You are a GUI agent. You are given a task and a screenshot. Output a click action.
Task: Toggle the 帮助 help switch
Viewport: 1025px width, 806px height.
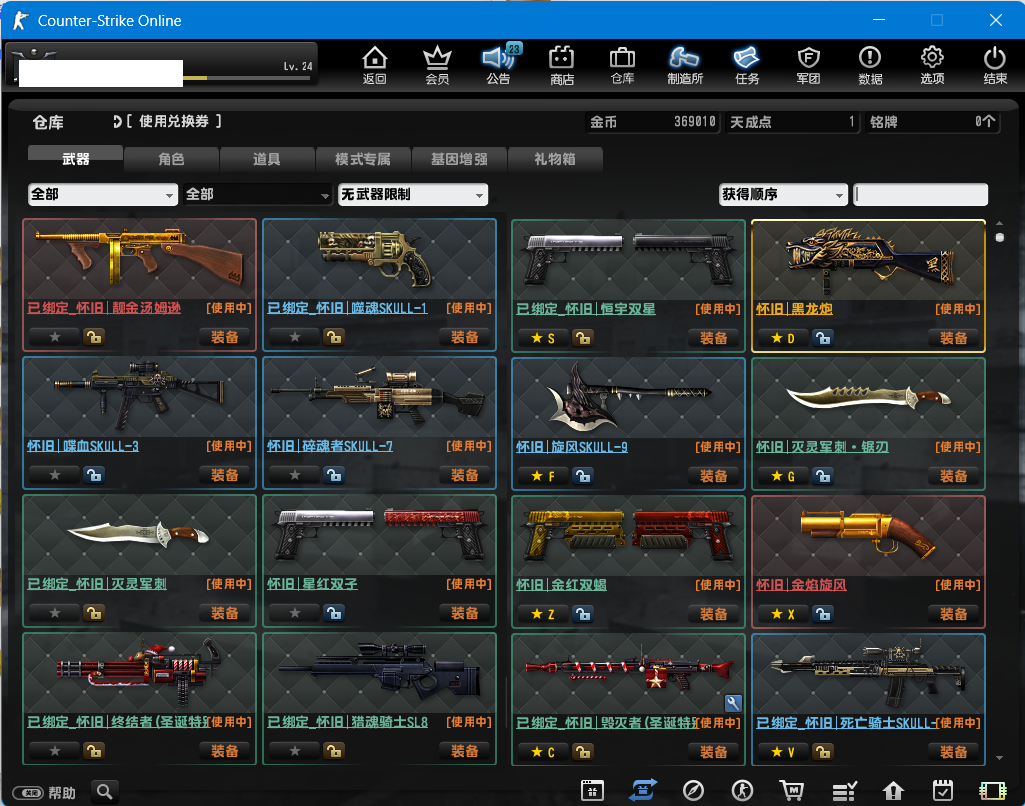(x=28, y=793)
